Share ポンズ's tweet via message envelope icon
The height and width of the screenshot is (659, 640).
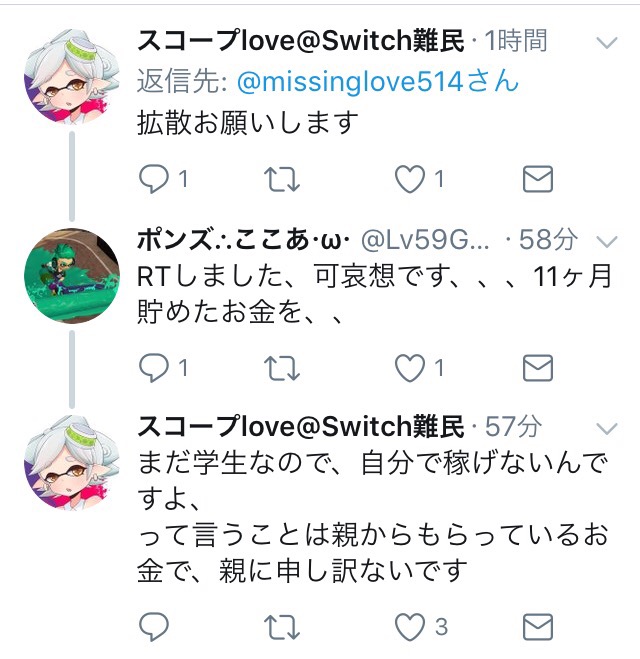537,368
